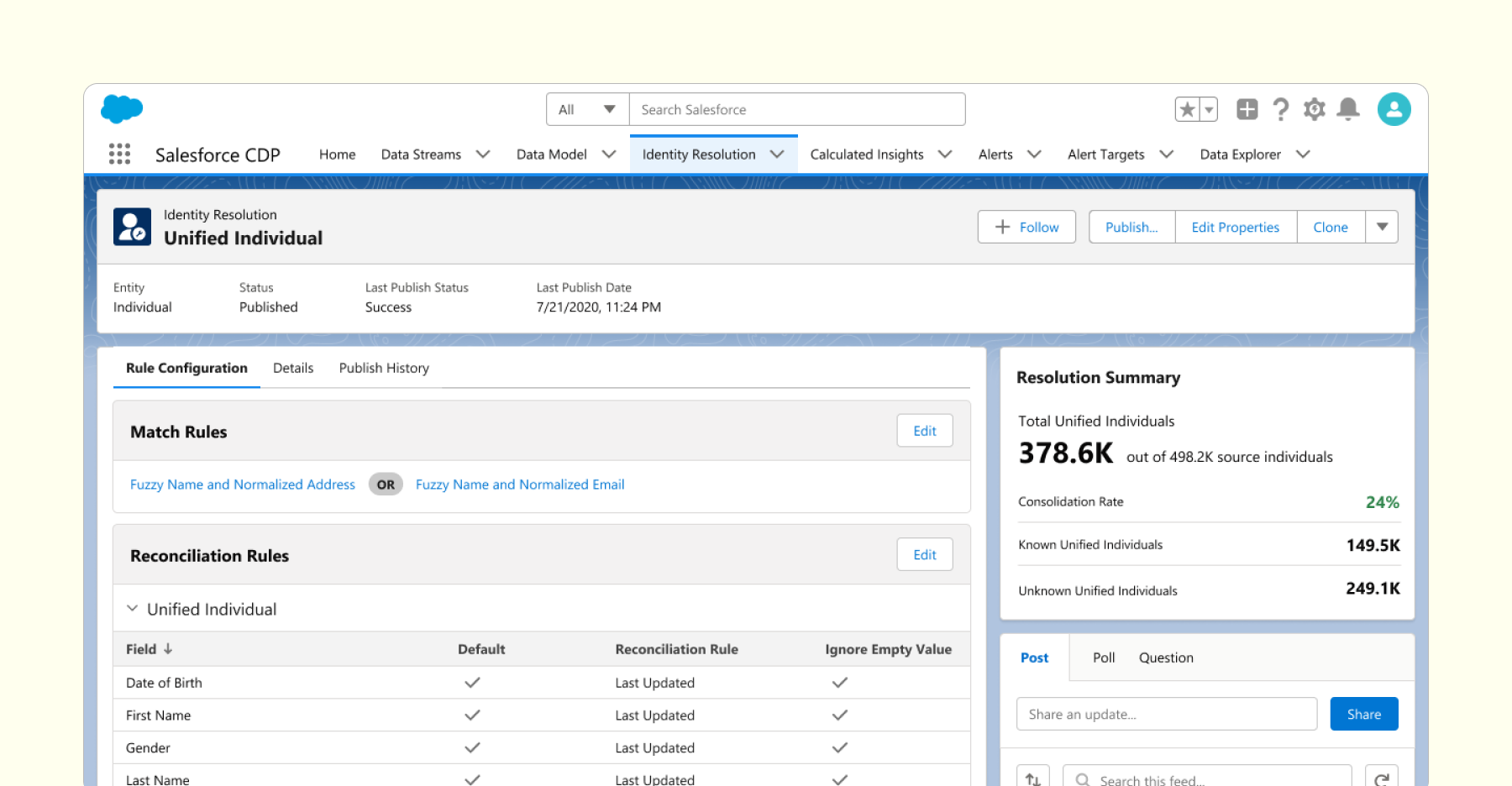1512x786 pixels.
Task: Open the setup gear icon
Action: point(1314,109)
